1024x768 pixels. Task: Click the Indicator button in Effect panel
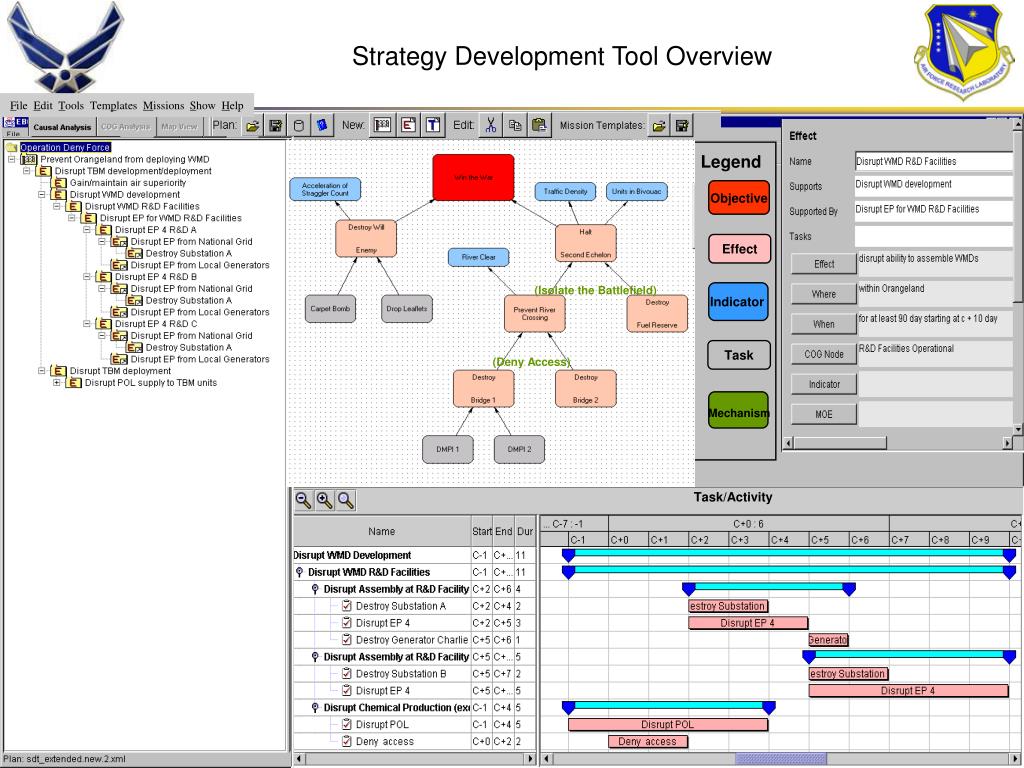[x=824, y=384]
